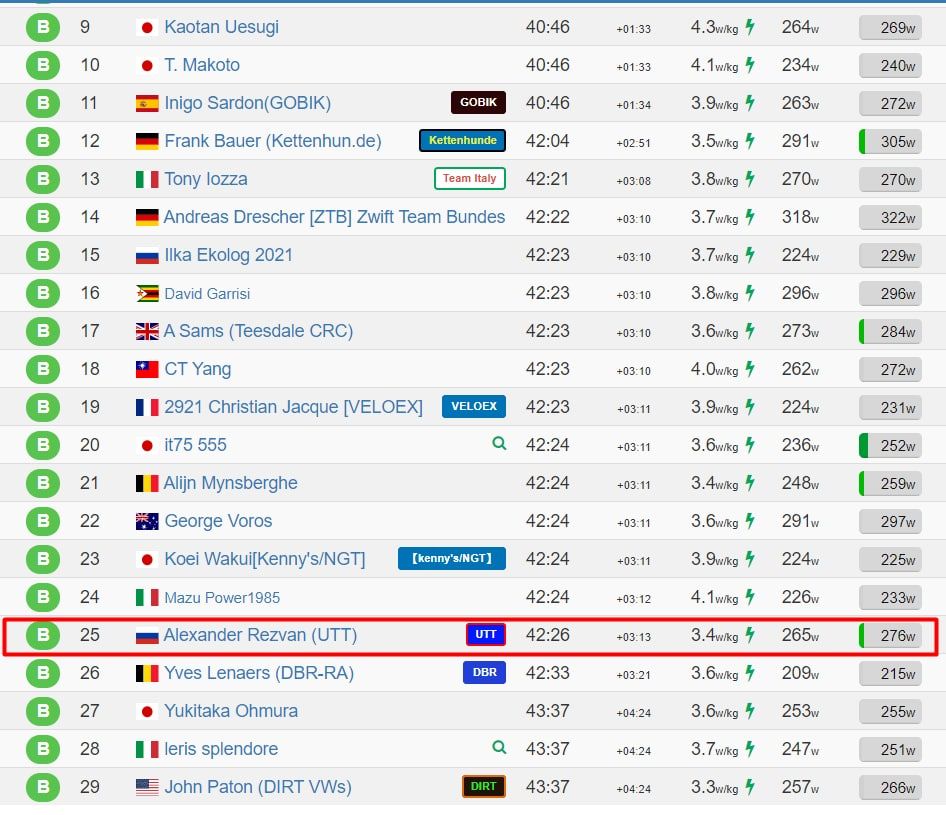The image size is (946, 815).
Task: Open 2921 Christian Jacque [VELOEX] profile
Action: [293, 407]
